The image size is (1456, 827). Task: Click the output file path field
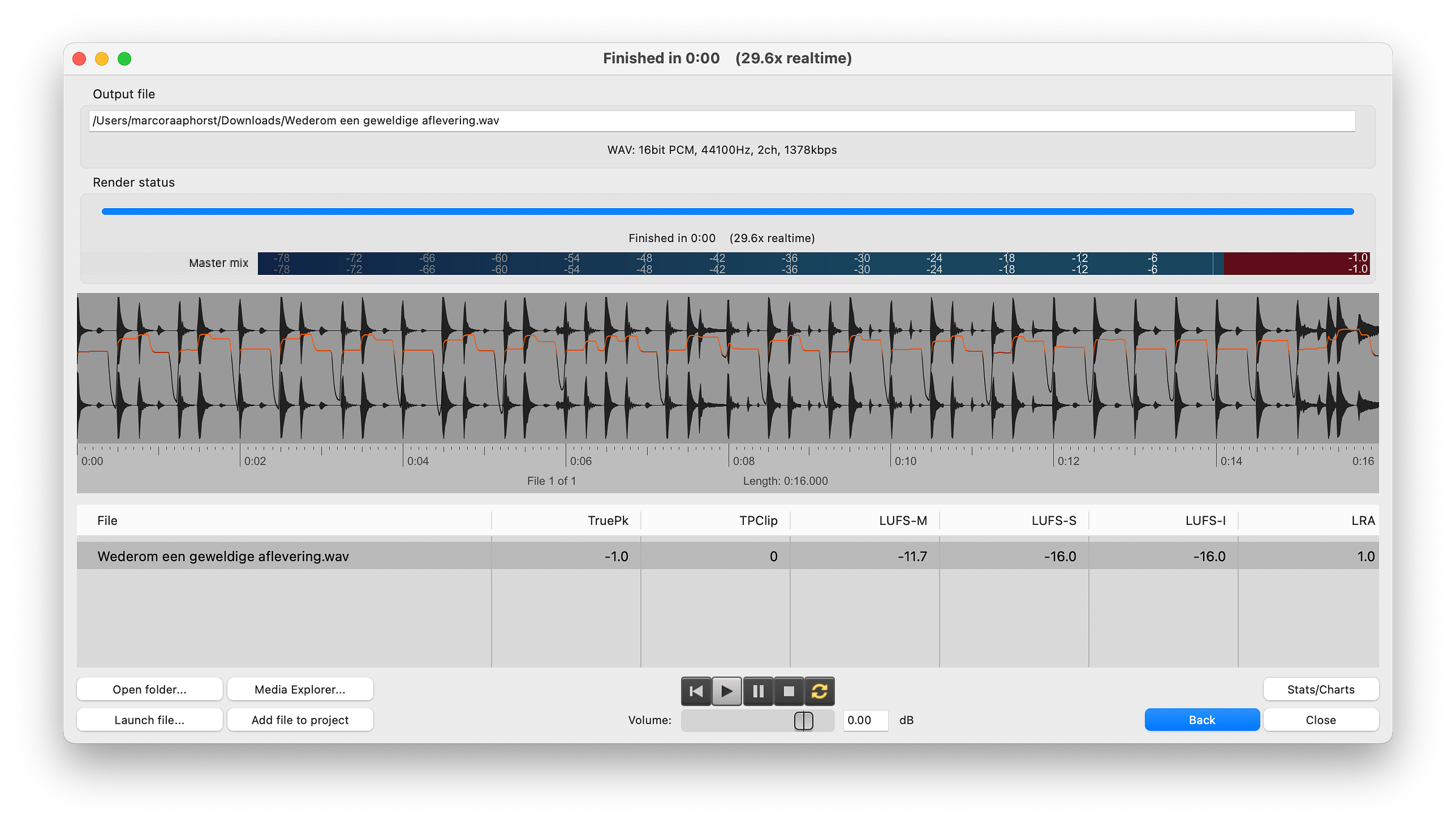coord(722,121)
